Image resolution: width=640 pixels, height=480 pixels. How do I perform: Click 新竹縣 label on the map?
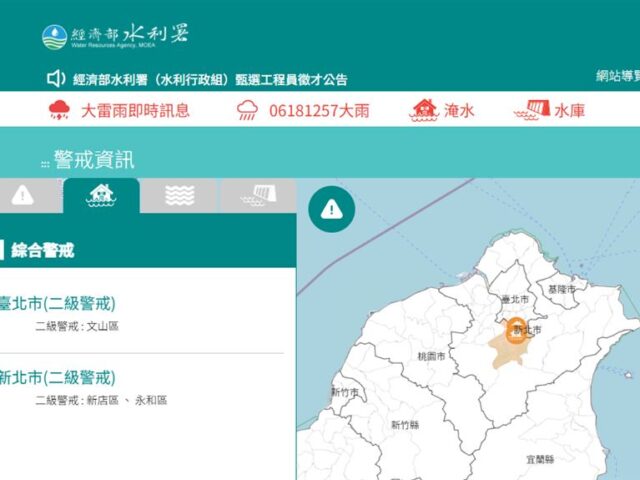tap(405, 425)
